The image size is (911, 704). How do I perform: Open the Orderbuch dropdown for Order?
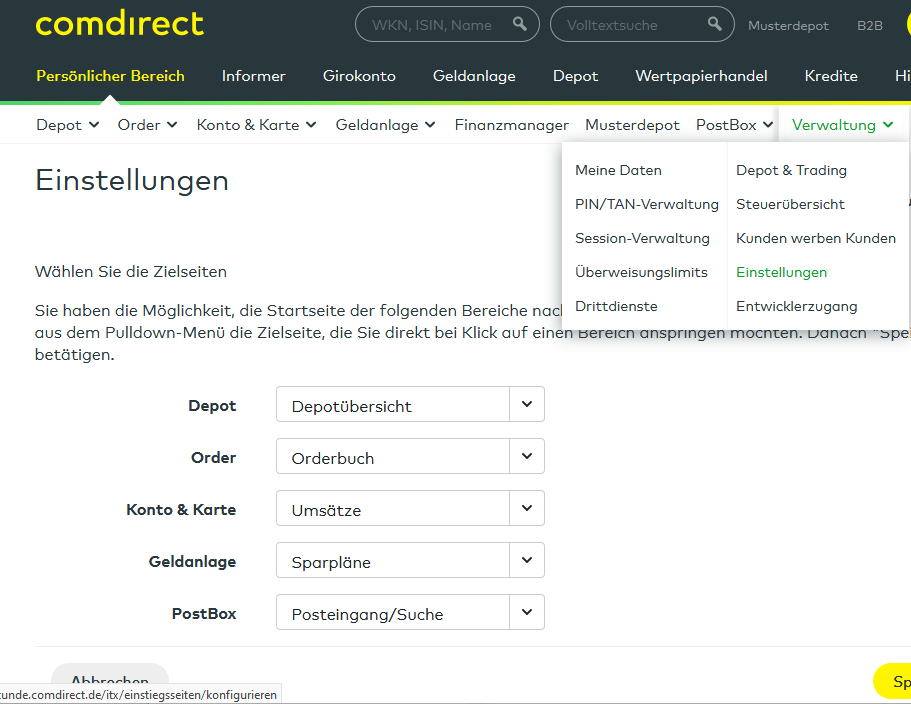pos(527,456)
